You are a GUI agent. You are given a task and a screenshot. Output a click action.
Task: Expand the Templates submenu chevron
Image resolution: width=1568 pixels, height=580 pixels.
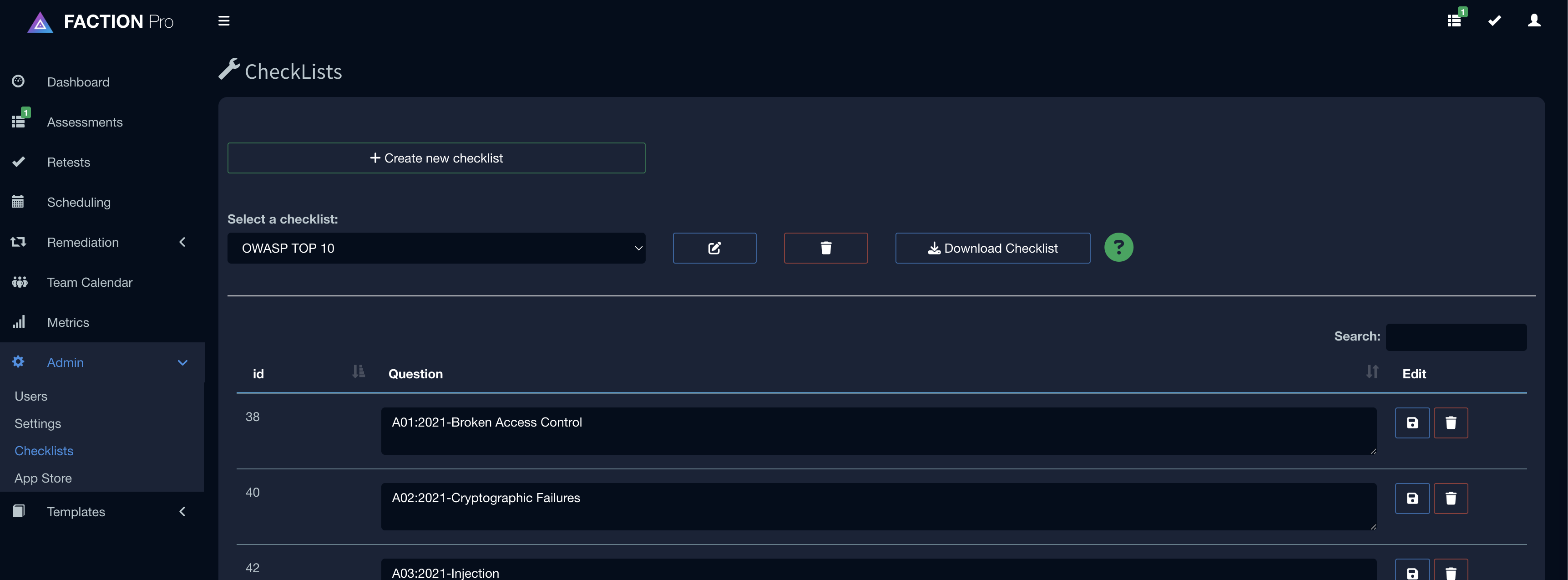pyautogui.click(x=182, y=511)
